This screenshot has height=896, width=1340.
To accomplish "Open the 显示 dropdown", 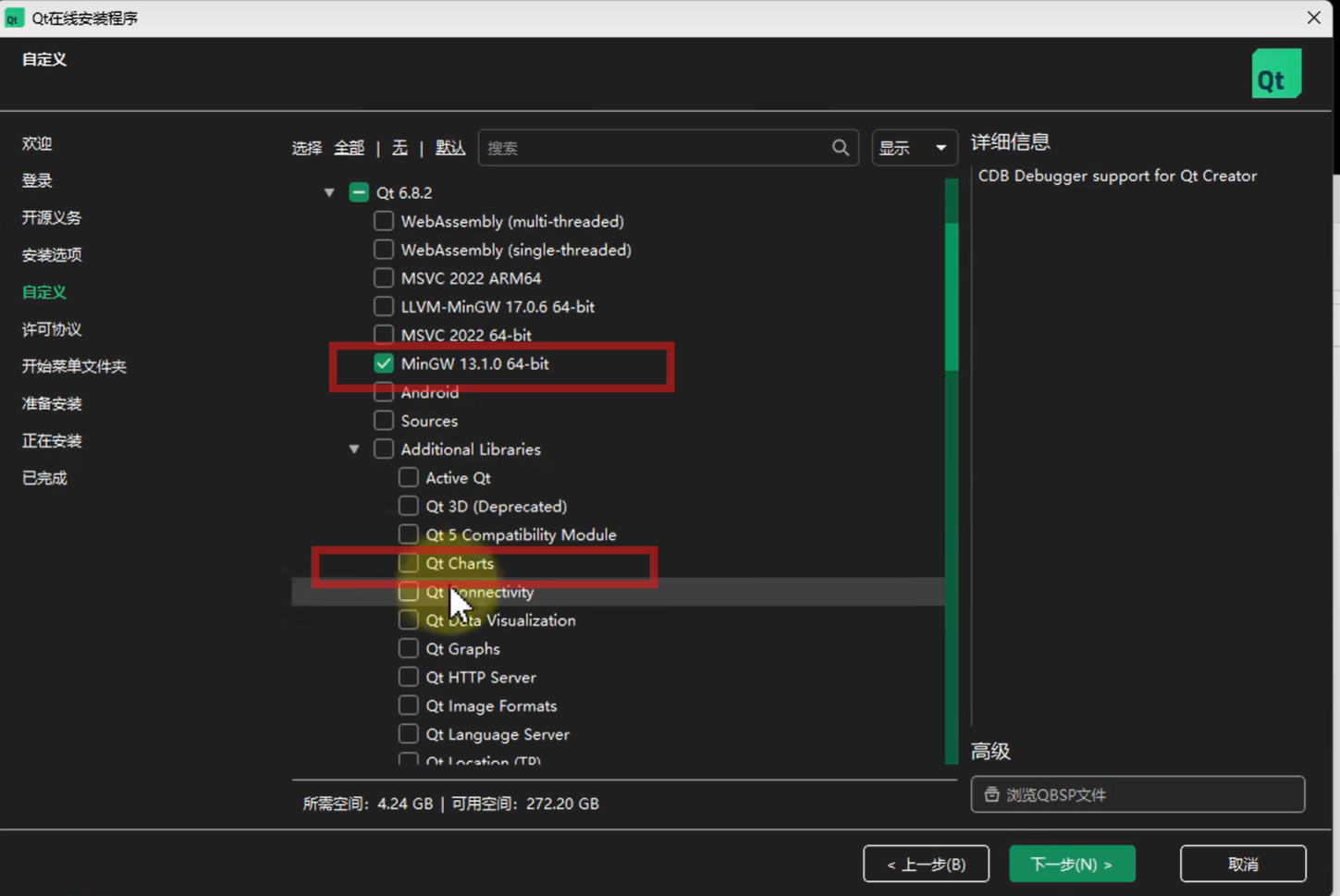I will point(914,148).
